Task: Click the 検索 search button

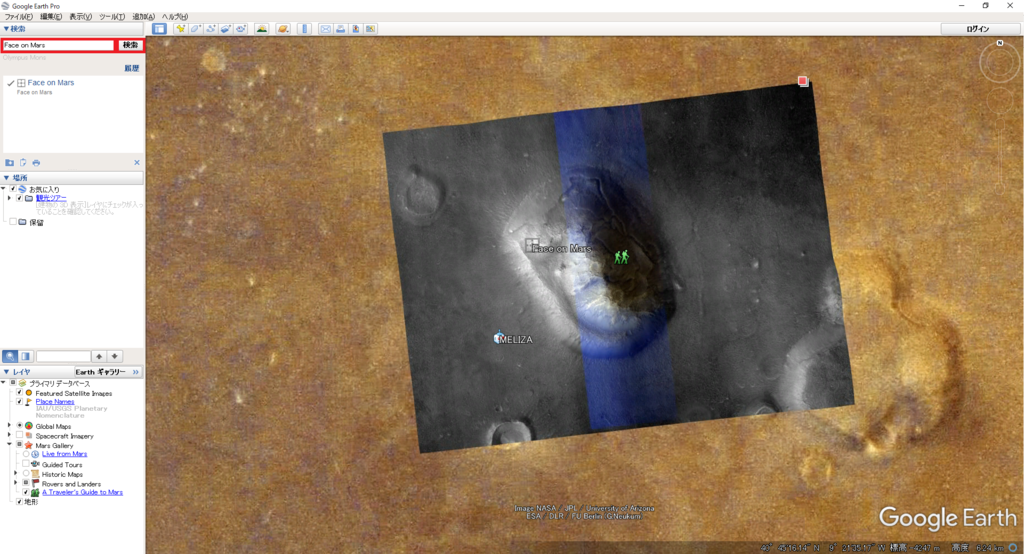Action: coord(131,45)
